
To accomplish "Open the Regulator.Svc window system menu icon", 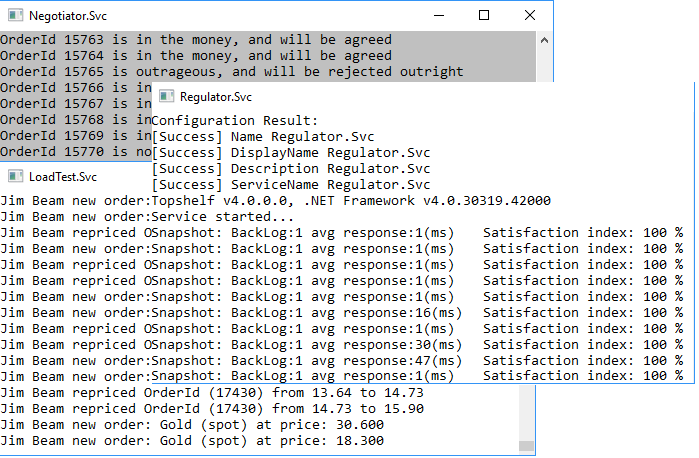I will click(x=167, y=97).
